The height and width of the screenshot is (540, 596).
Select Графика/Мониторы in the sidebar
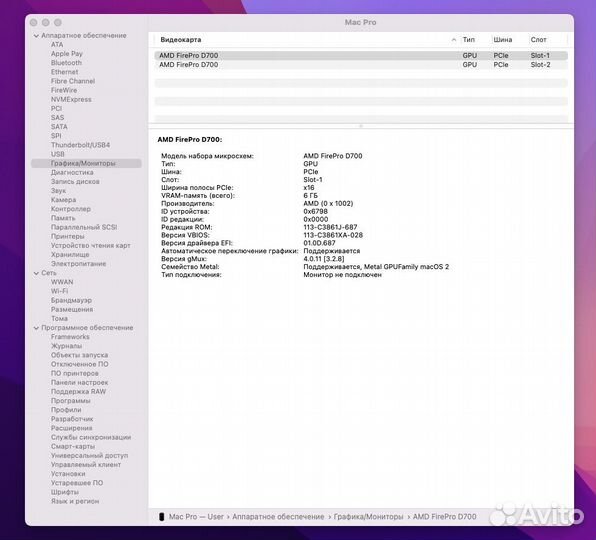tap(86, 163)
